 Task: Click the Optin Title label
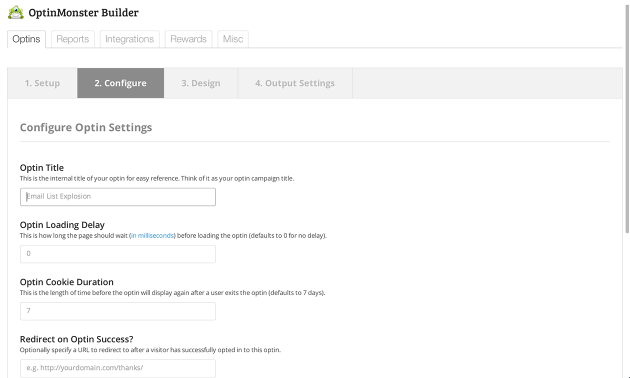point(42,168)
